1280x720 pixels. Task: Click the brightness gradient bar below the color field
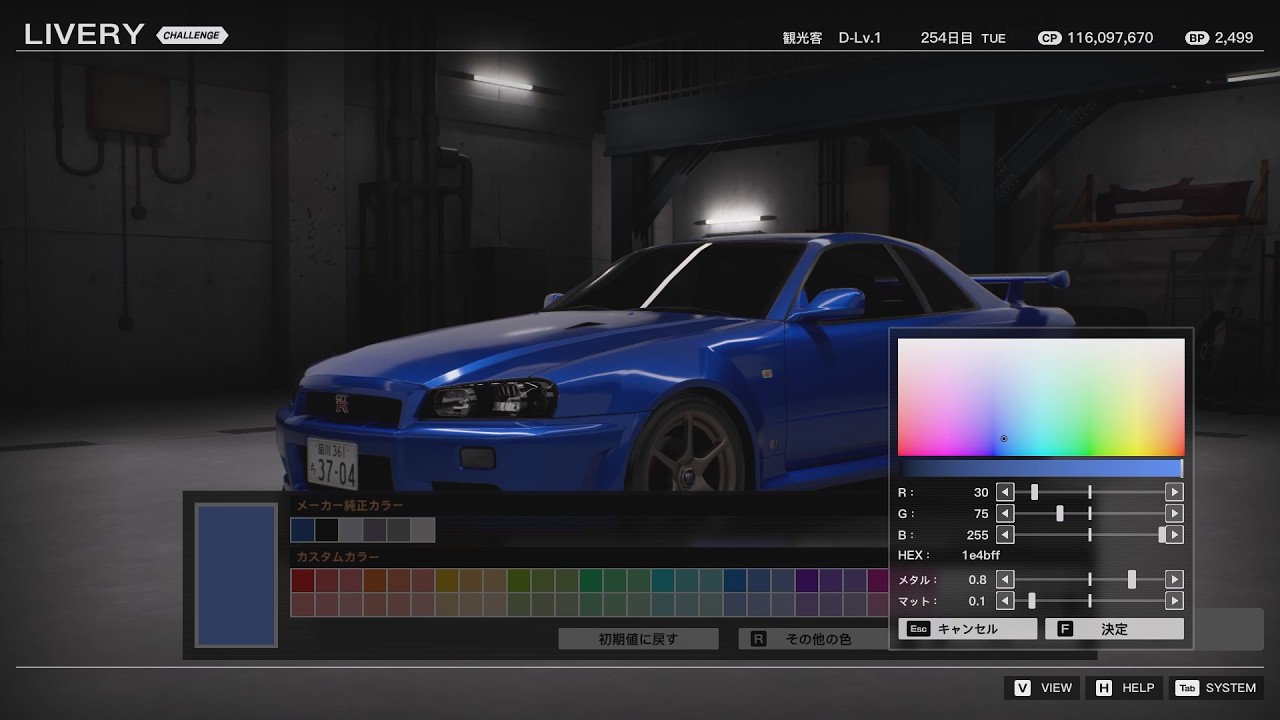point(1041,468)
